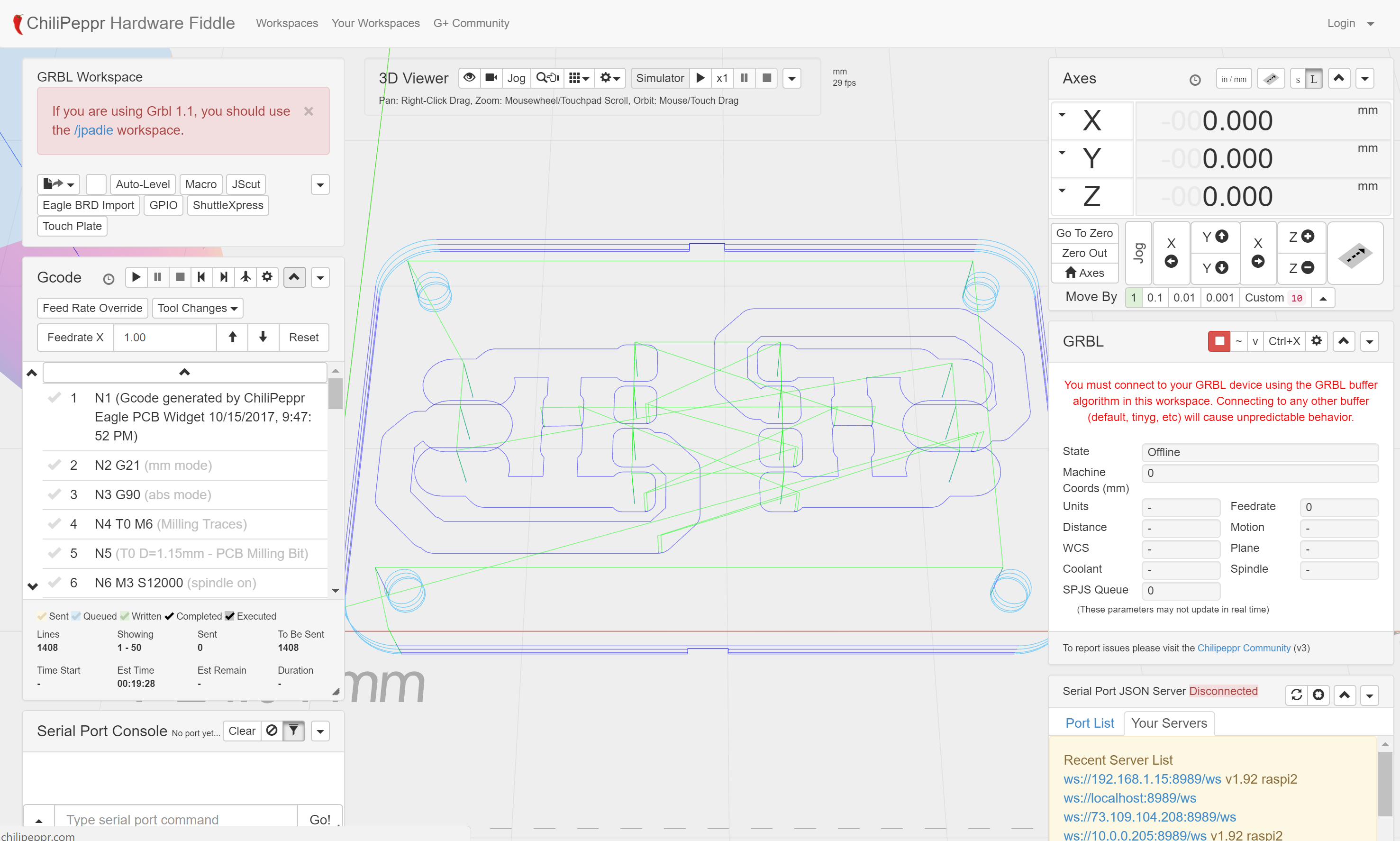Screen dimensions: 1400x841
Task: Toggle the Jog button in 3D Viewer
Action: point(516,78)
